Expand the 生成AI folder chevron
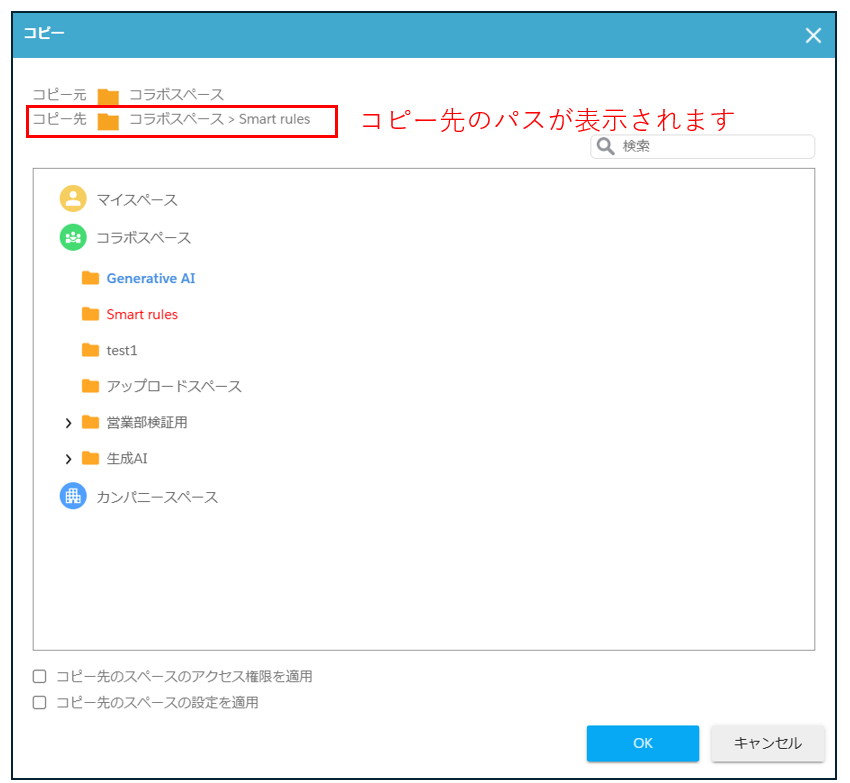 [68, 459]
